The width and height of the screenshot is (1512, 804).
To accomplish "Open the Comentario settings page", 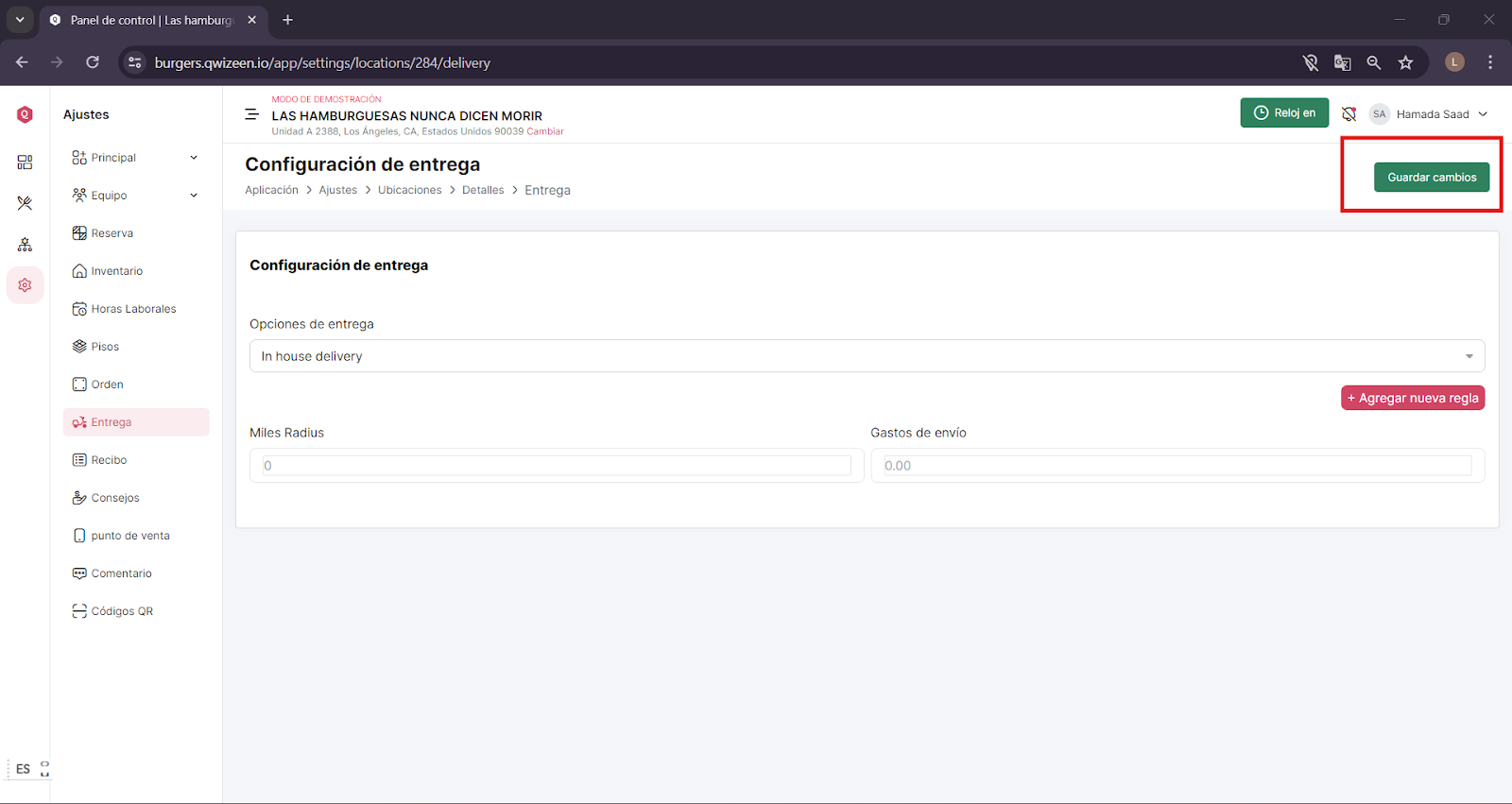I will click(x=136, y=573).
